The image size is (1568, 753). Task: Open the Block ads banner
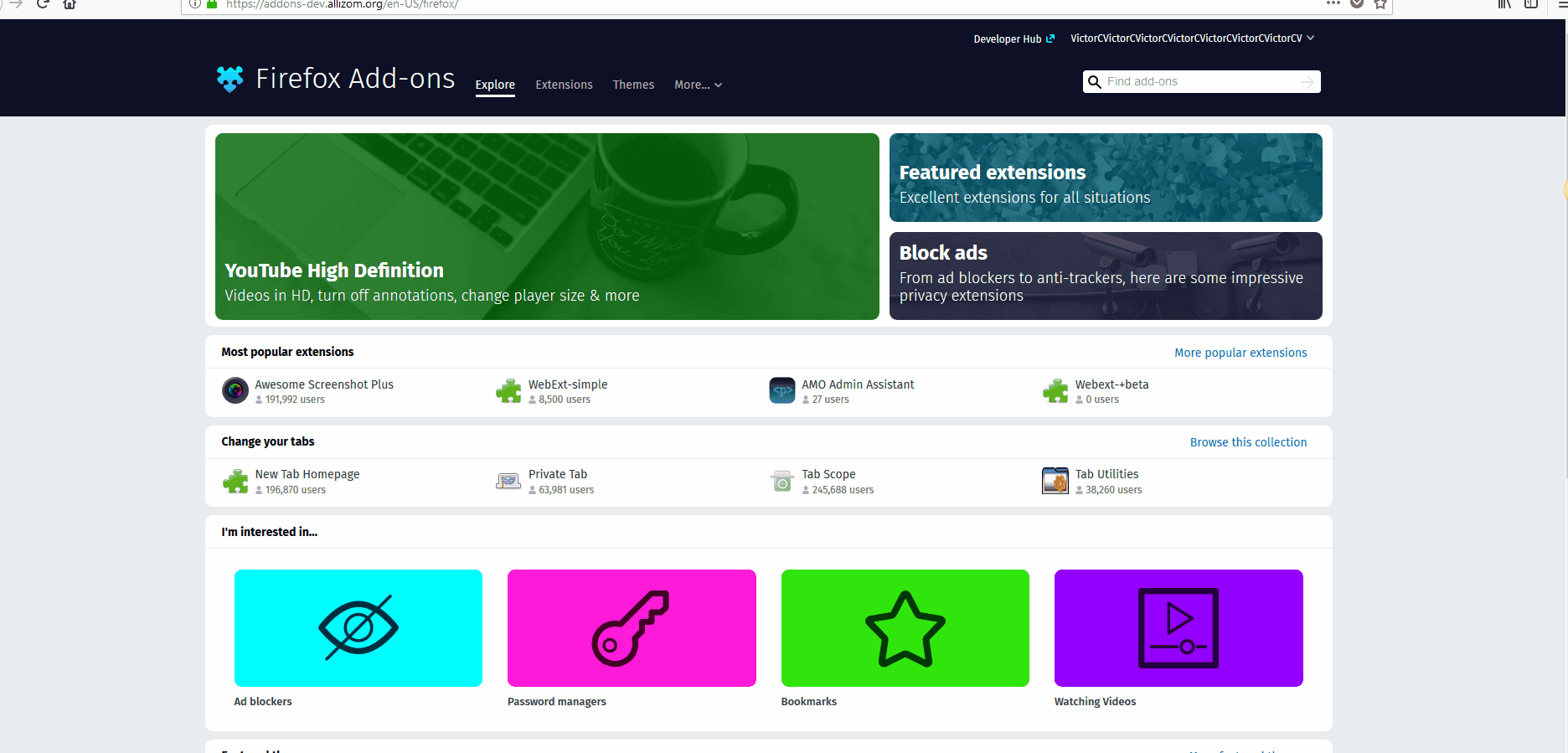[x=1106, y=276]
